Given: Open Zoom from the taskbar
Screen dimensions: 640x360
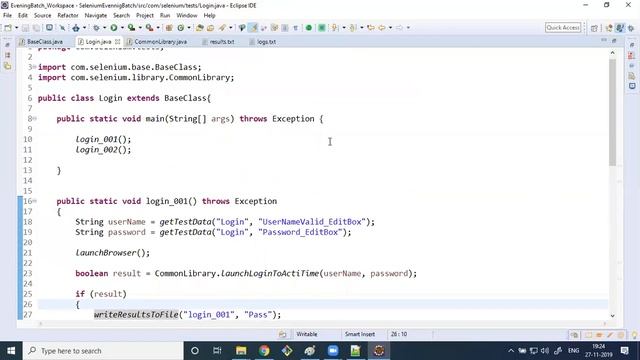Looking at the screenshot, I should pos(333,351).
